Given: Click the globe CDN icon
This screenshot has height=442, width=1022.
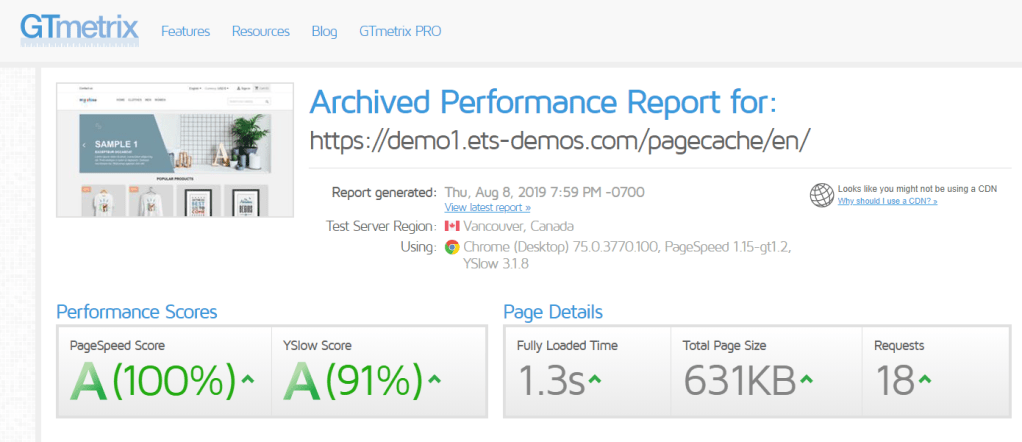Looking at the screenshot, I should (x=822, y=194).
